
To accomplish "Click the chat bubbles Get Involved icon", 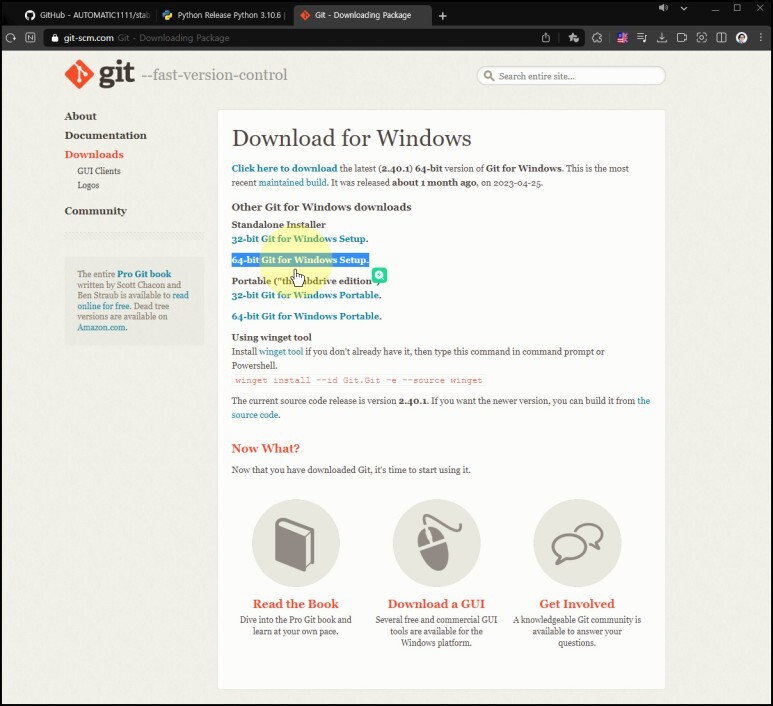I will click(577, 543).
